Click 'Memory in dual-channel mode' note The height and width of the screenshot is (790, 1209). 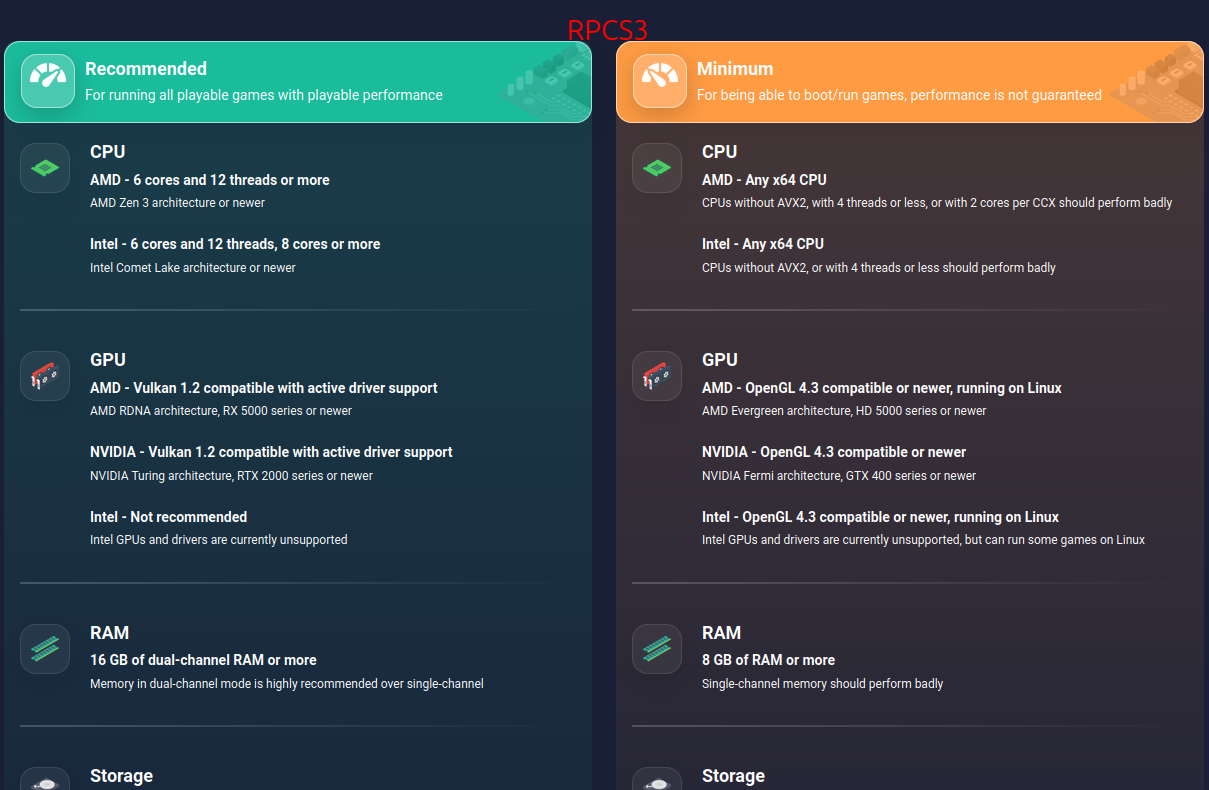(x=287, y=684)
